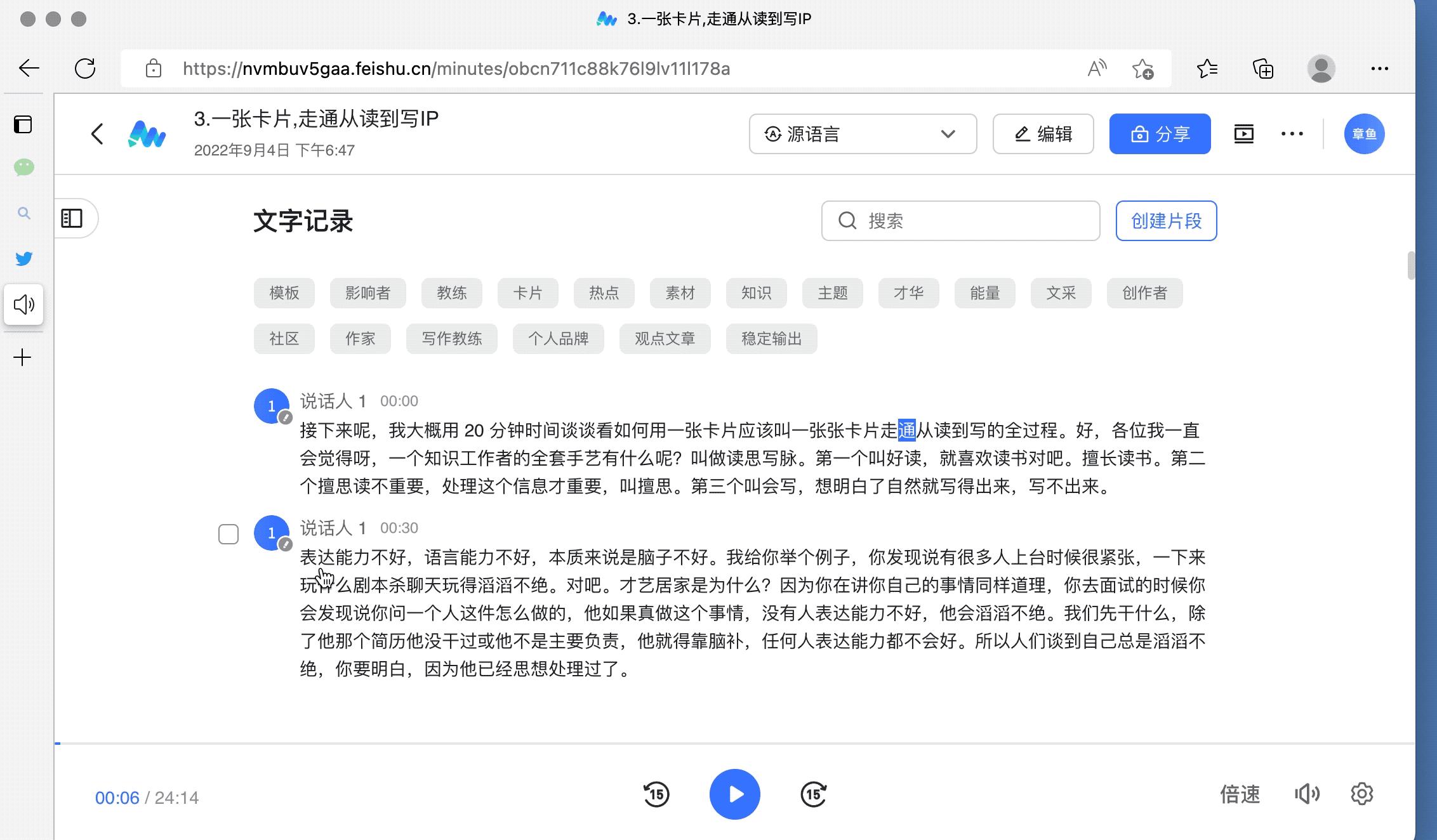Focus the 搜索 search field
This screenshot has height=840, width=1437.
pyautogui.click(x=960, y=221)
